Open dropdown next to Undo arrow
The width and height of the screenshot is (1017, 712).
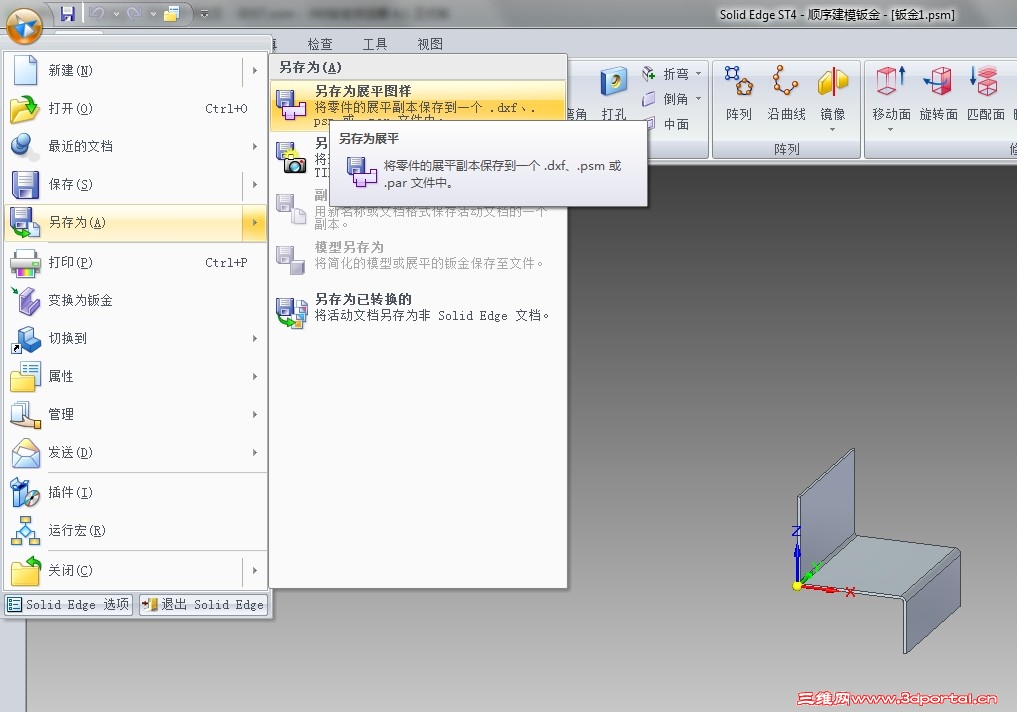(x=116, y=14)
